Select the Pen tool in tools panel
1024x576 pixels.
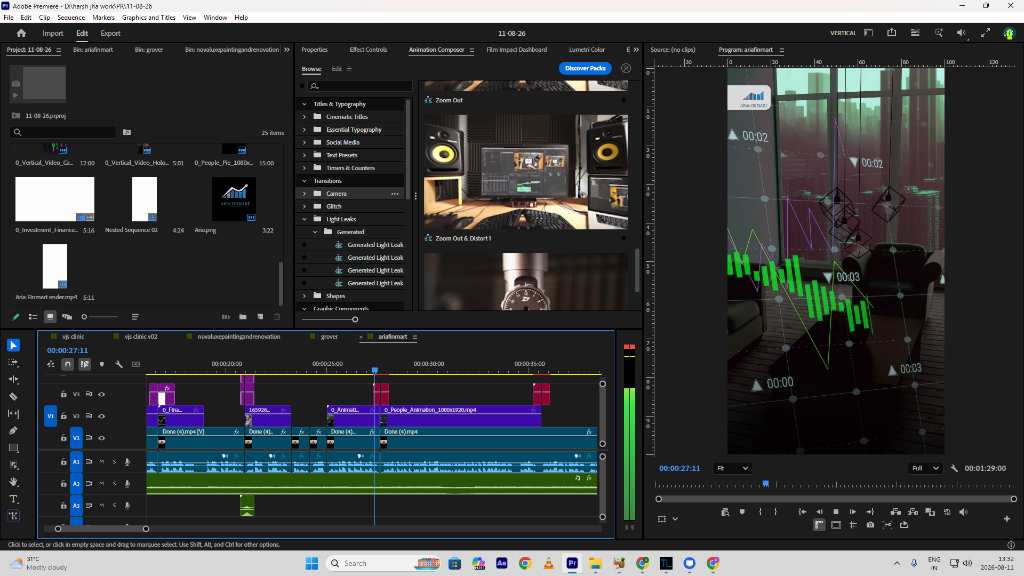tap(13, 430)
